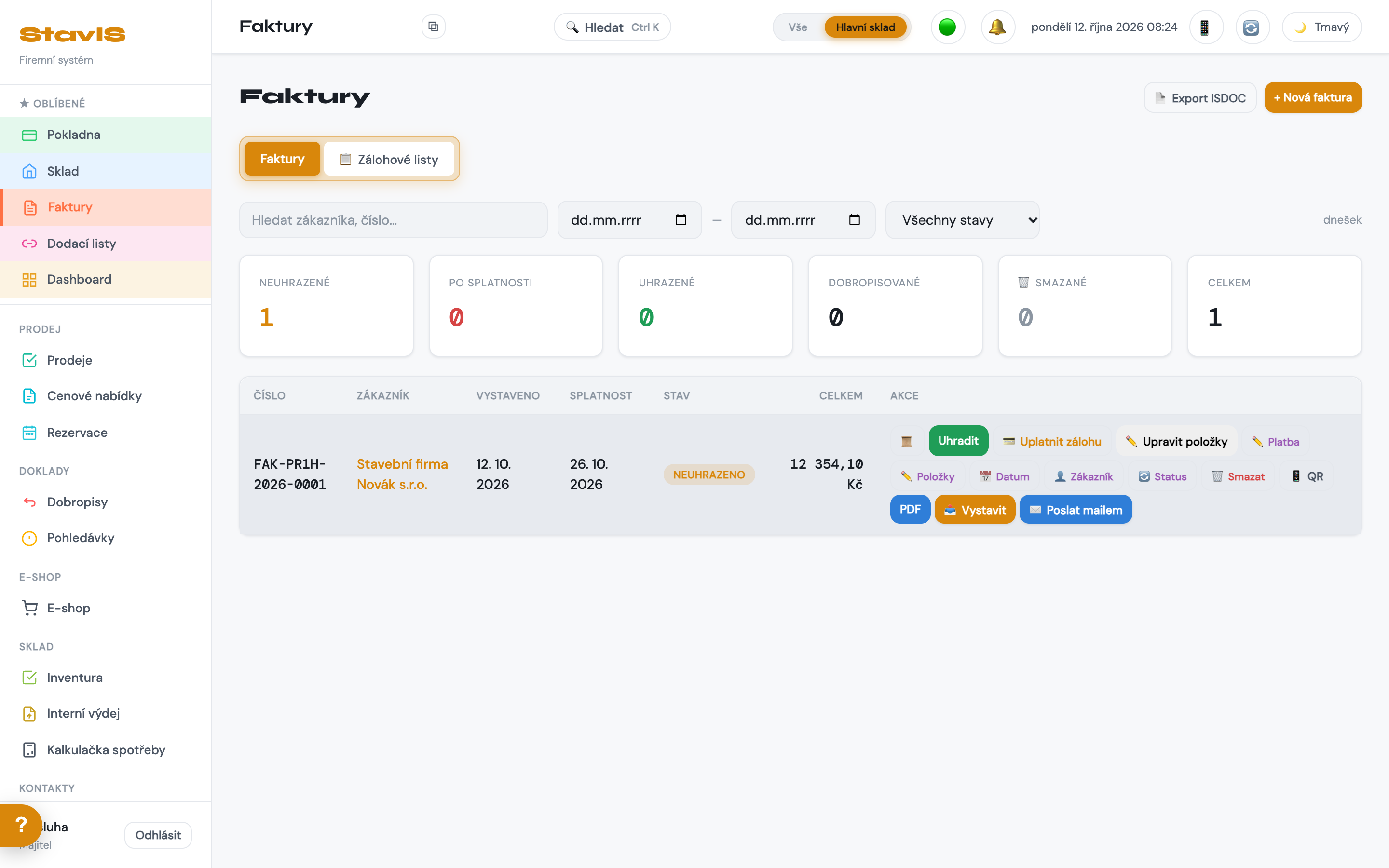This screenshot has height=868, width=1389.
Task: Focus the Hledat zákazníka, číslo search field
Action: [393, 220]
